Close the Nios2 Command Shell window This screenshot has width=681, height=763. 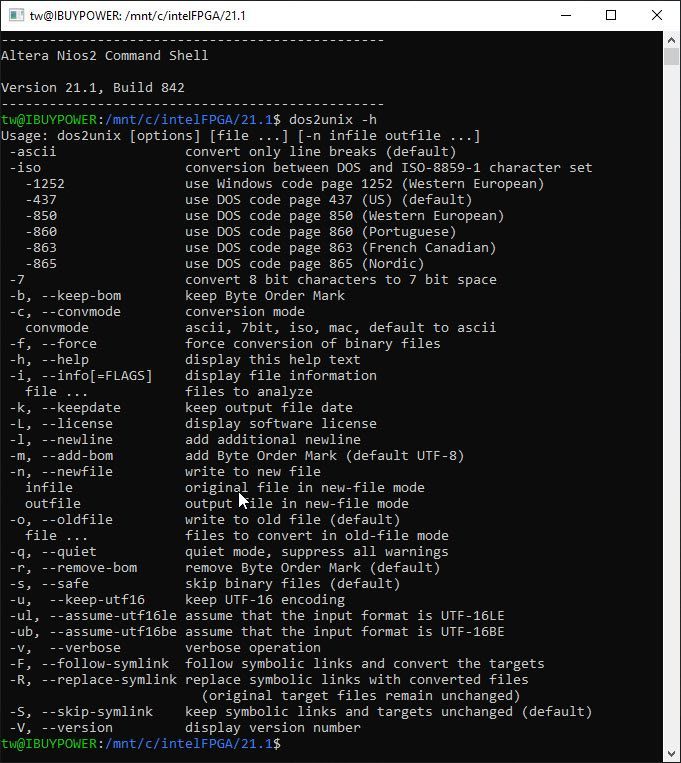point(657,15)
